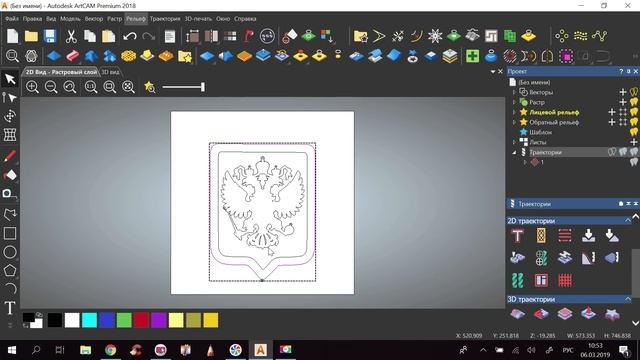Open the Файл menu
The image size is (640, 360).
coord(11,19)
